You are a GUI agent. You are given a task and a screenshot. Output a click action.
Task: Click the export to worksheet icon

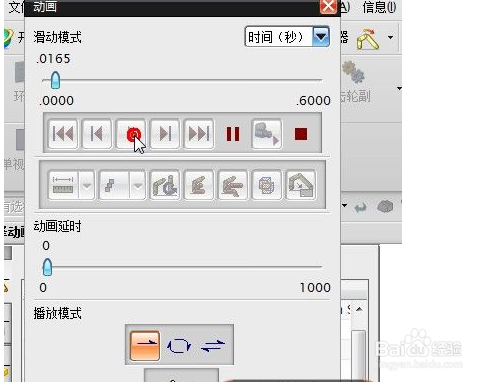click(301, 185)
